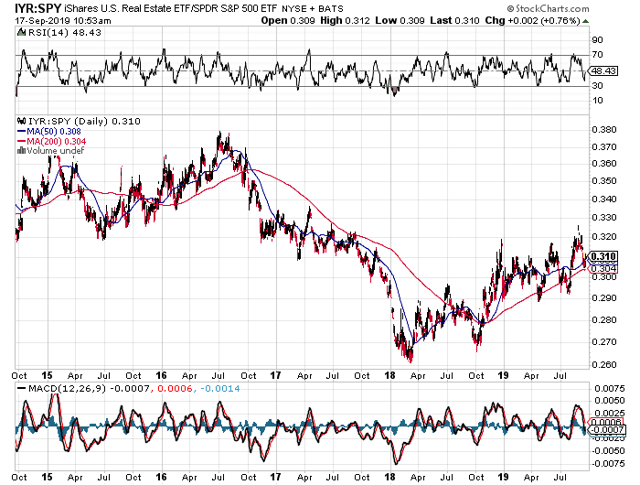Click the RSI axis label 90
The width and height of the screenshot is (640, 485).
pos(597,40)
